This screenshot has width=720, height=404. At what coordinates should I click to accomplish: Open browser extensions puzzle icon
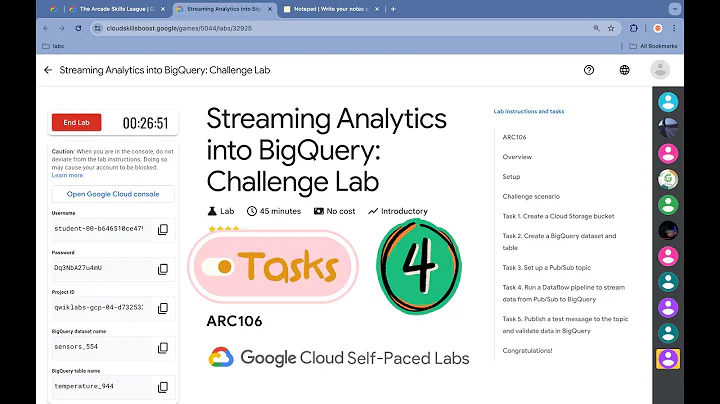[634, 28]
